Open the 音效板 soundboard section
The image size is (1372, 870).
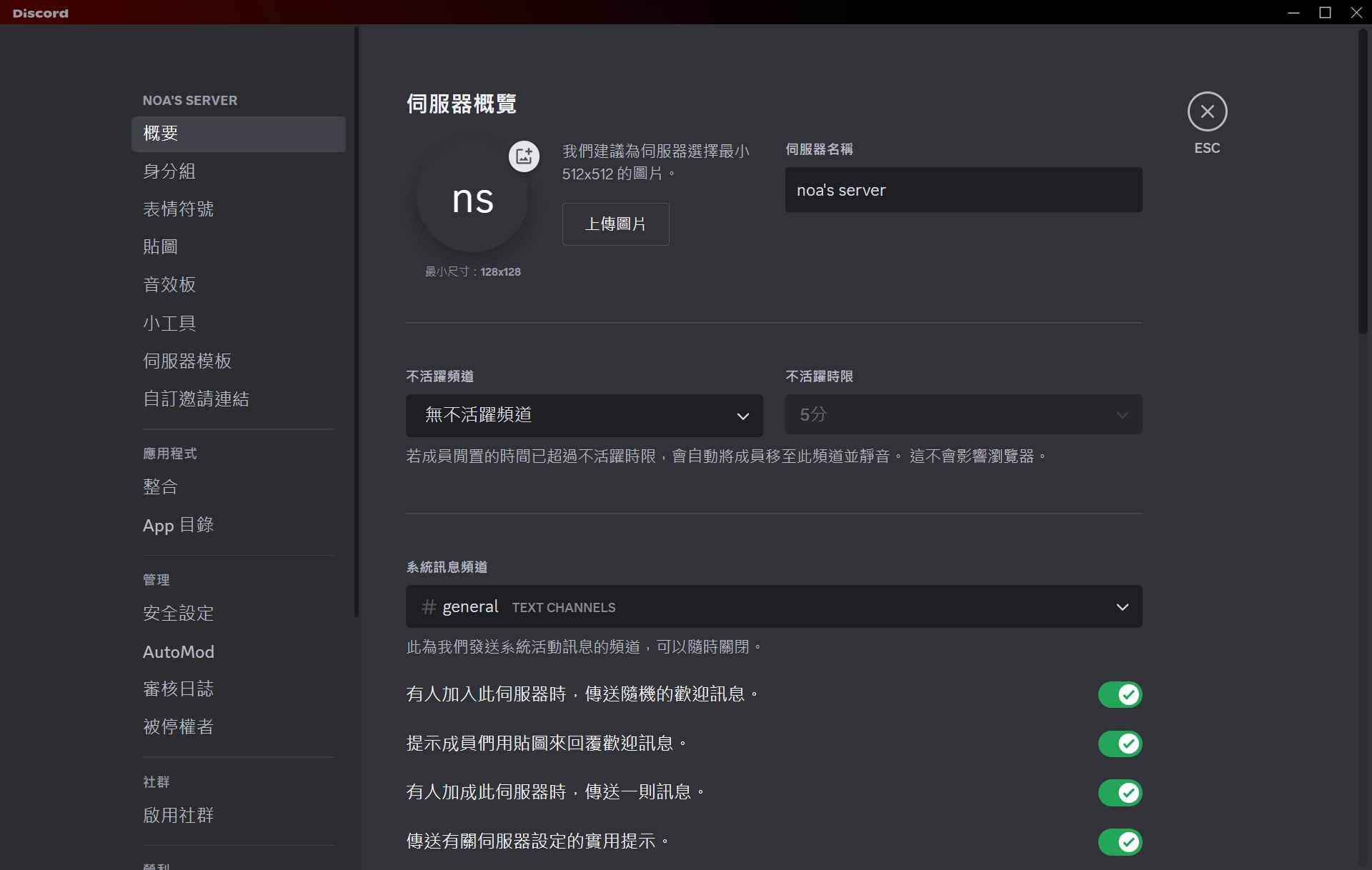tap(169, 285)
